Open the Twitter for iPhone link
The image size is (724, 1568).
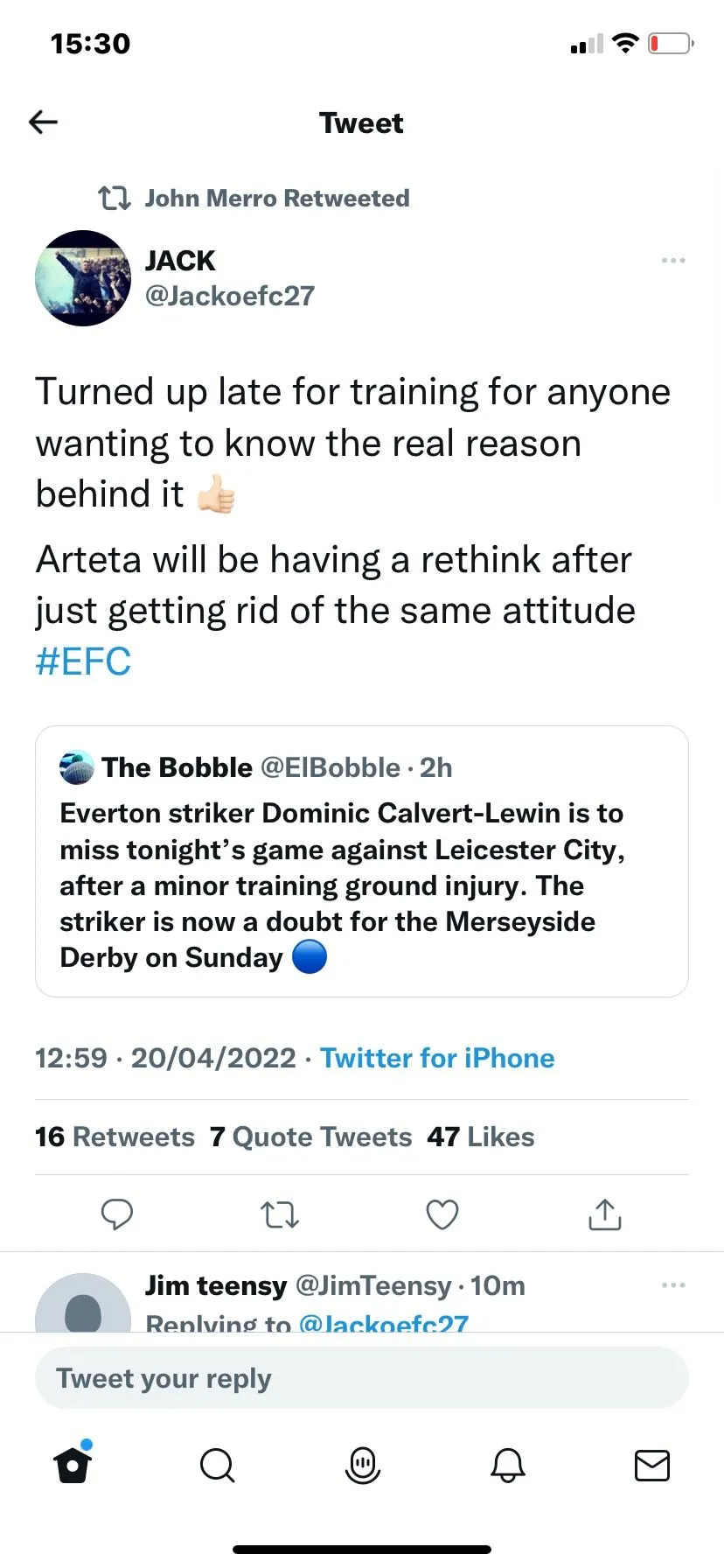click(437, 1058)
